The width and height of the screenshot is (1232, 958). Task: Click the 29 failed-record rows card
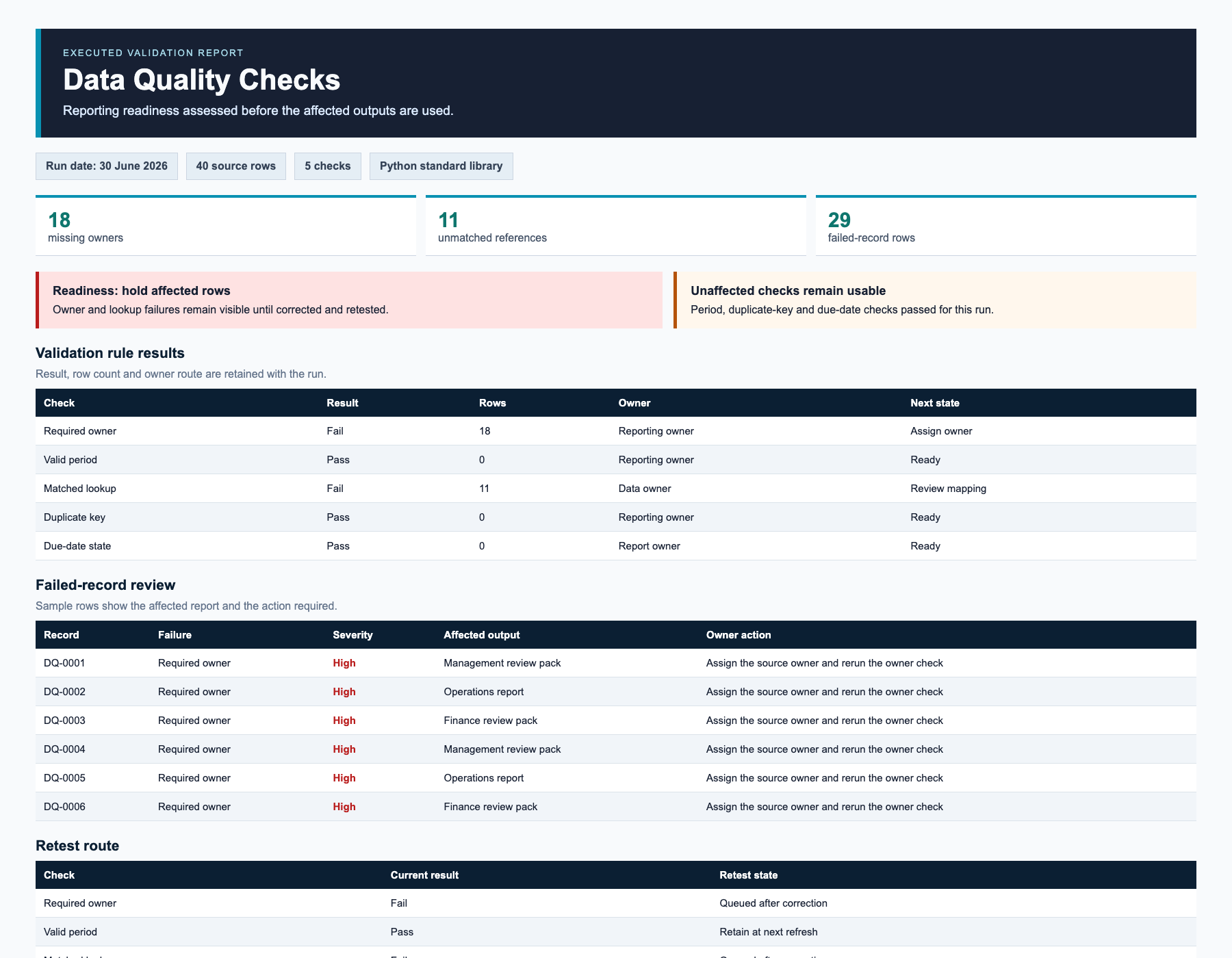tap(1006, 226)
